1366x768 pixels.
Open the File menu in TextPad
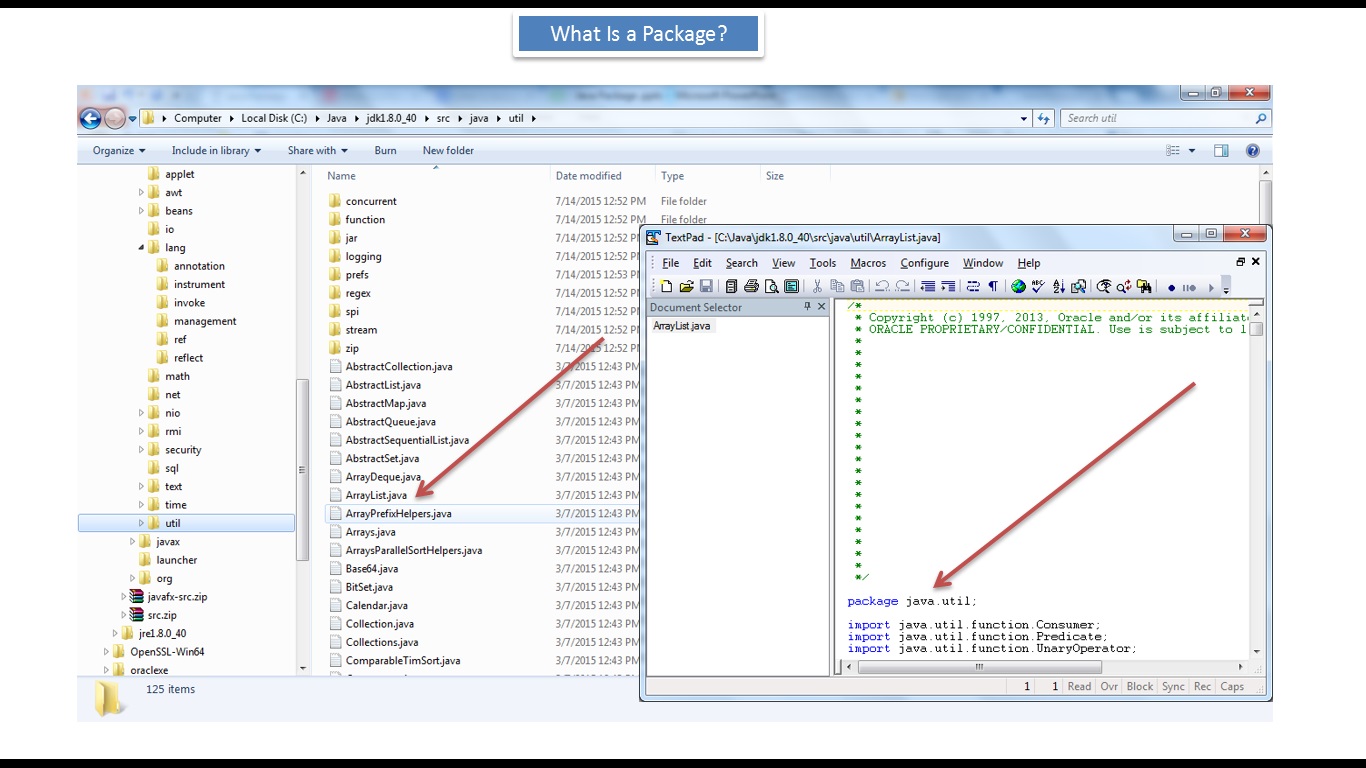(670, 263)
